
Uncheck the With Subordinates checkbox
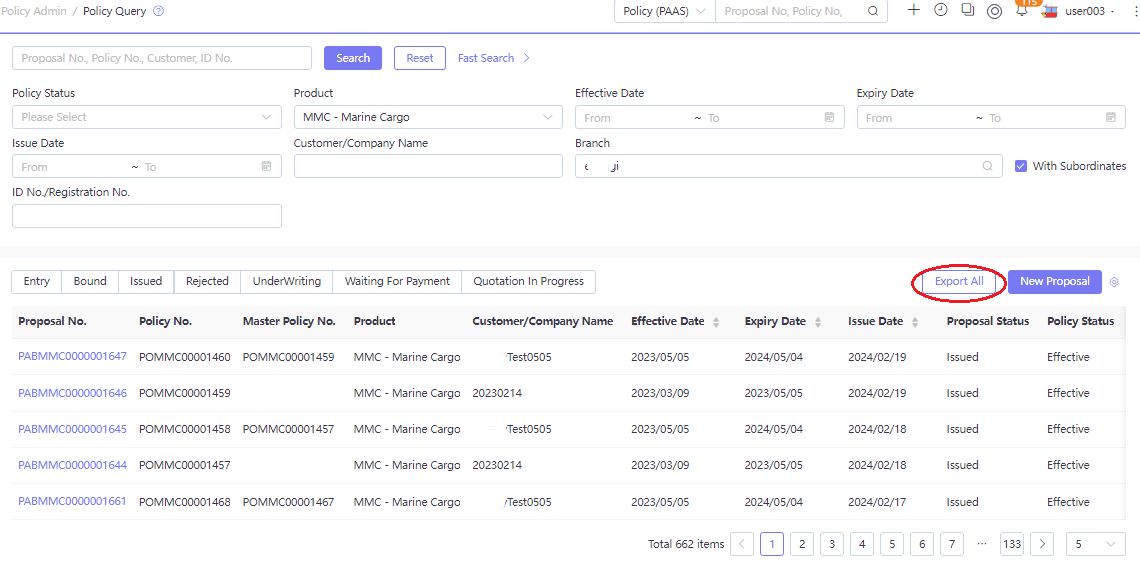coord(1021,166)
